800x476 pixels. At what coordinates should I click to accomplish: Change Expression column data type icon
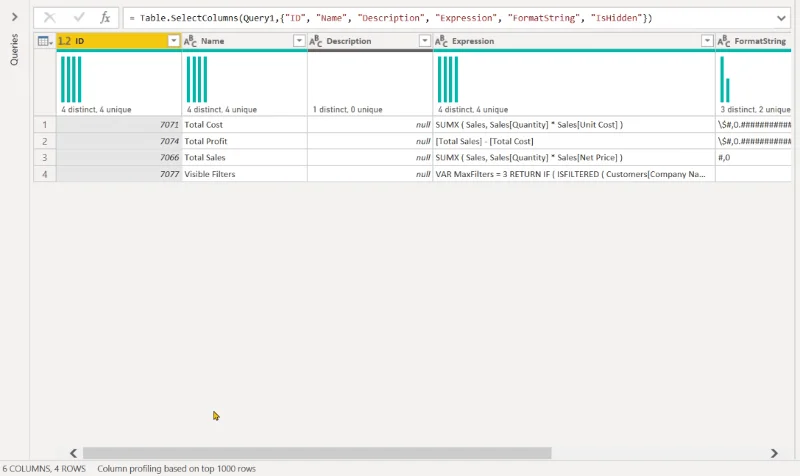pyautogui.click(x=441, y=41)
